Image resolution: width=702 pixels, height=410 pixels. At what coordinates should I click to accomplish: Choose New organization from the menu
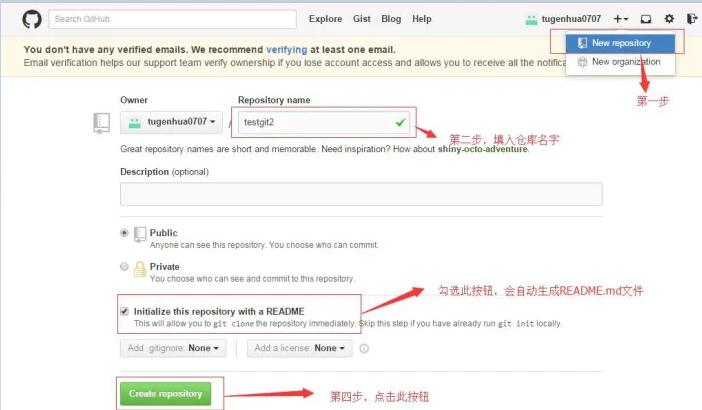(x=620, y=62)
